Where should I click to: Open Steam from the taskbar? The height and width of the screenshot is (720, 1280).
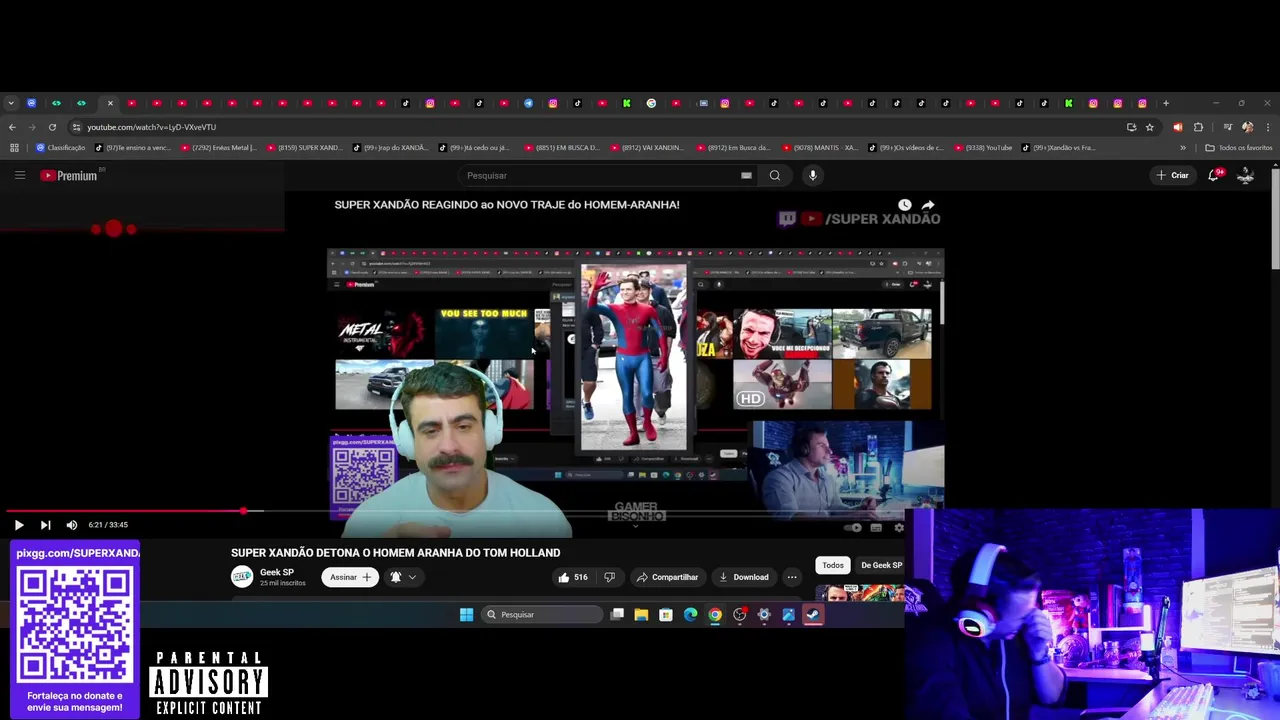(x=813, y=615)
